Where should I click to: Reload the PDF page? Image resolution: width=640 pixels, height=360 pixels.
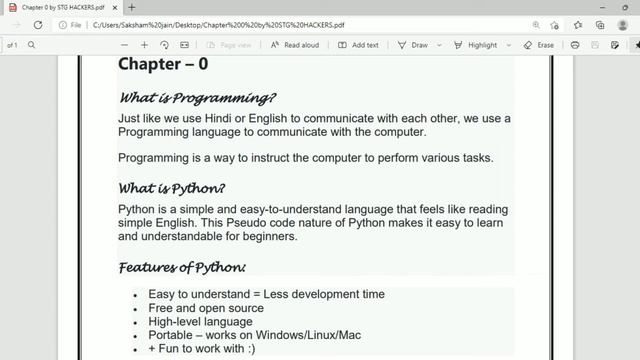click(x=38, y=25)
